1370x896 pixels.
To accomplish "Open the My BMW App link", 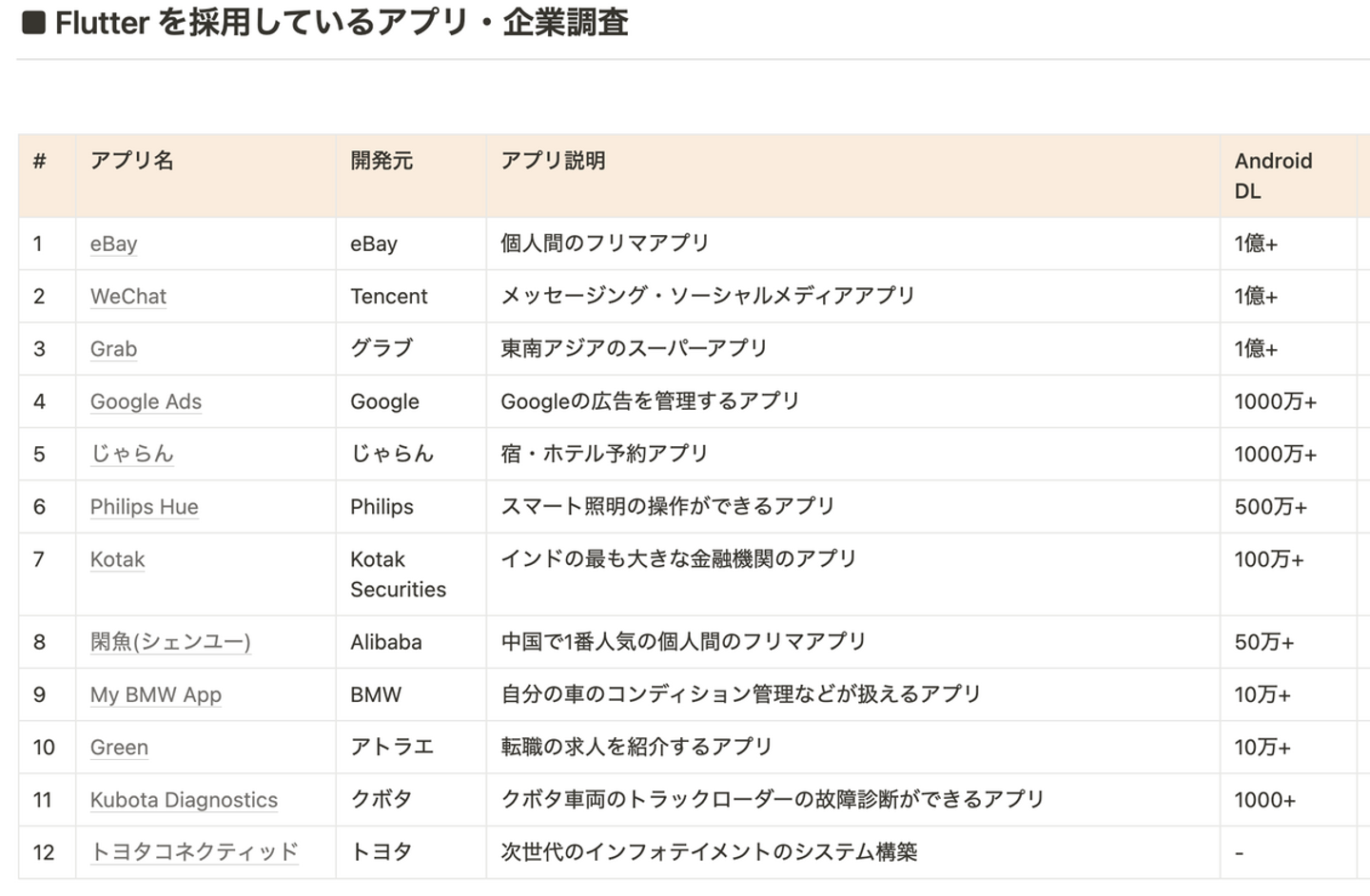I will pos(155,694).
